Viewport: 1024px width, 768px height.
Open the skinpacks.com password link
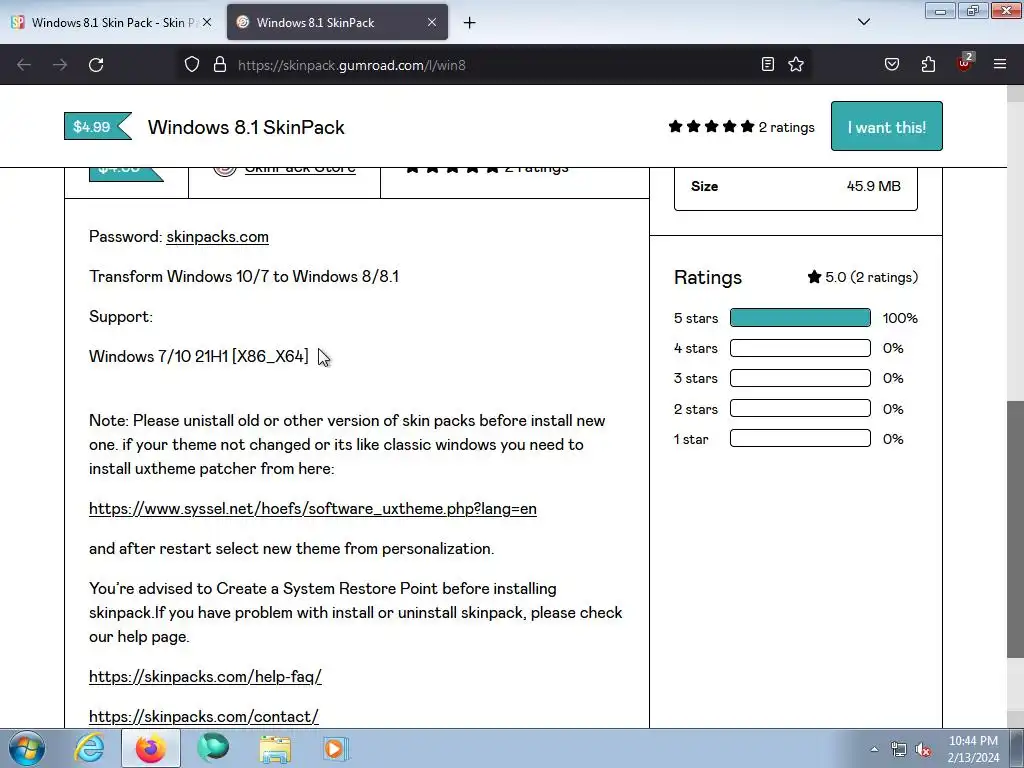click(217, 236)
